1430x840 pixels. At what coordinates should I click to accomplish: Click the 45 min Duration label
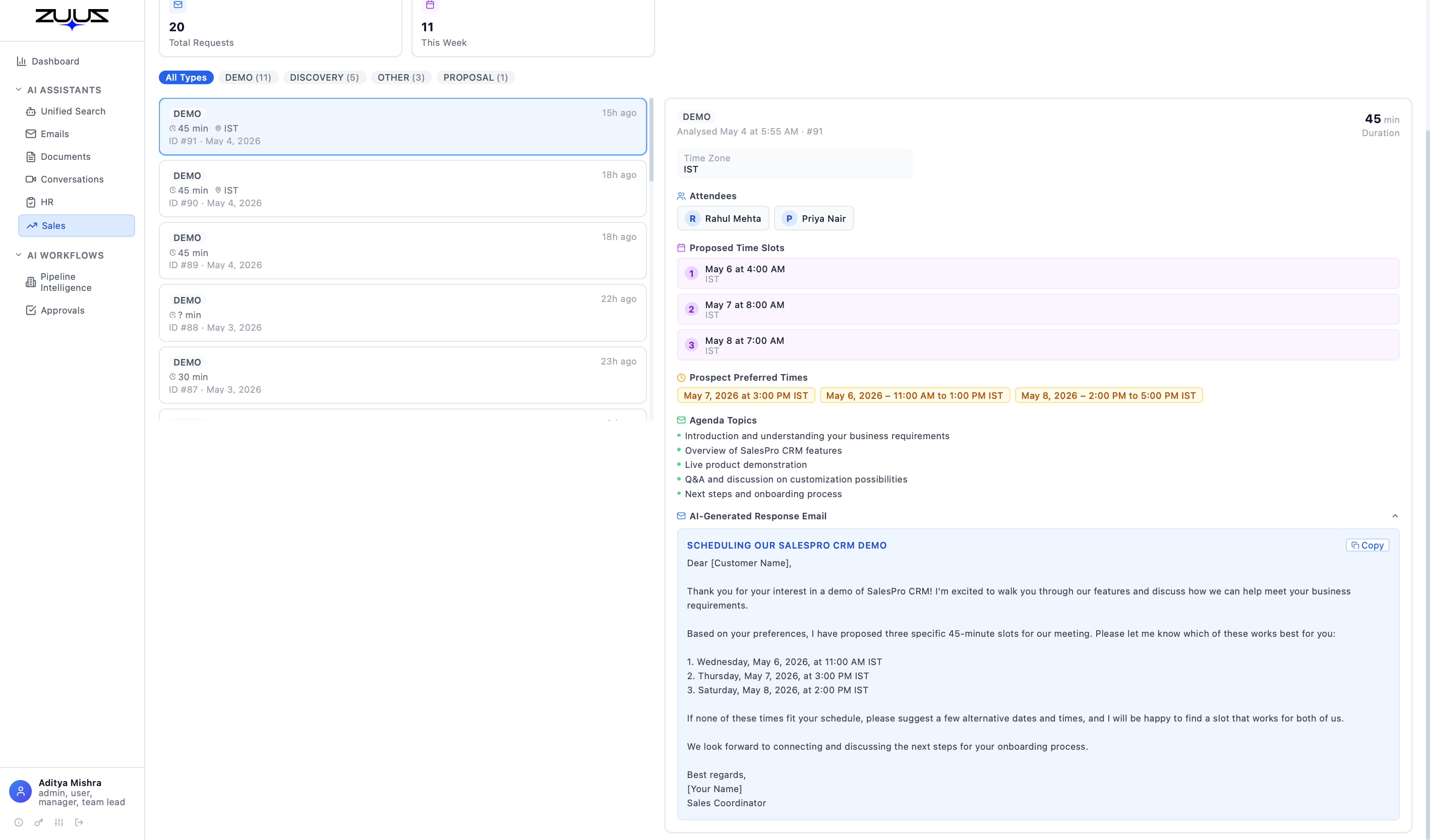tap(1381, 126)
